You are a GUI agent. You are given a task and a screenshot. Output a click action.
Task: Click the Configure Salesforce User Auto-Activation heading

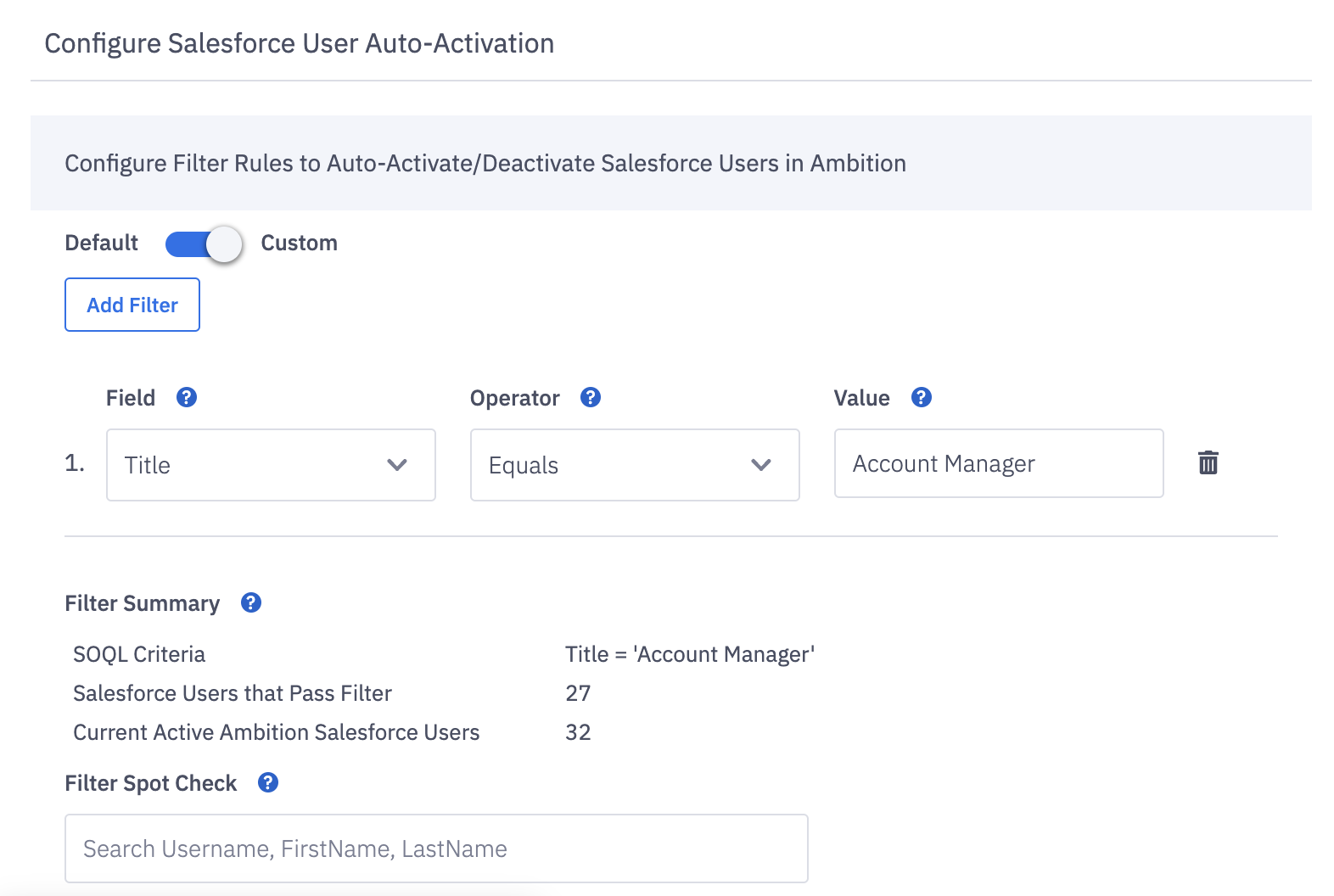pyautogui.click(x=299, y=43)
